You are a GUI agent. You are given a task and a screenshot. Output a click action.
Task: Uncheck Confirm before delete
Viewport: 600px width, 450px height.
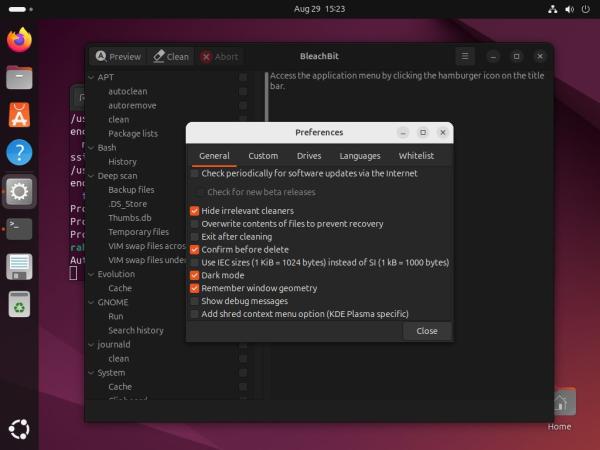194,249
